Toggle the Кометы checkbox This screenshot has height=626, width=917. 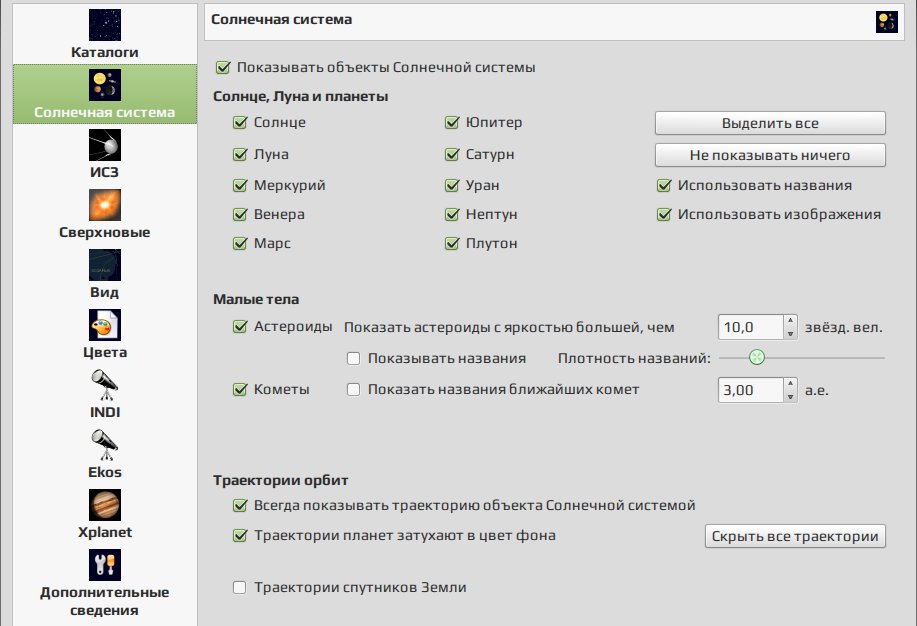(x=240, y=390)
